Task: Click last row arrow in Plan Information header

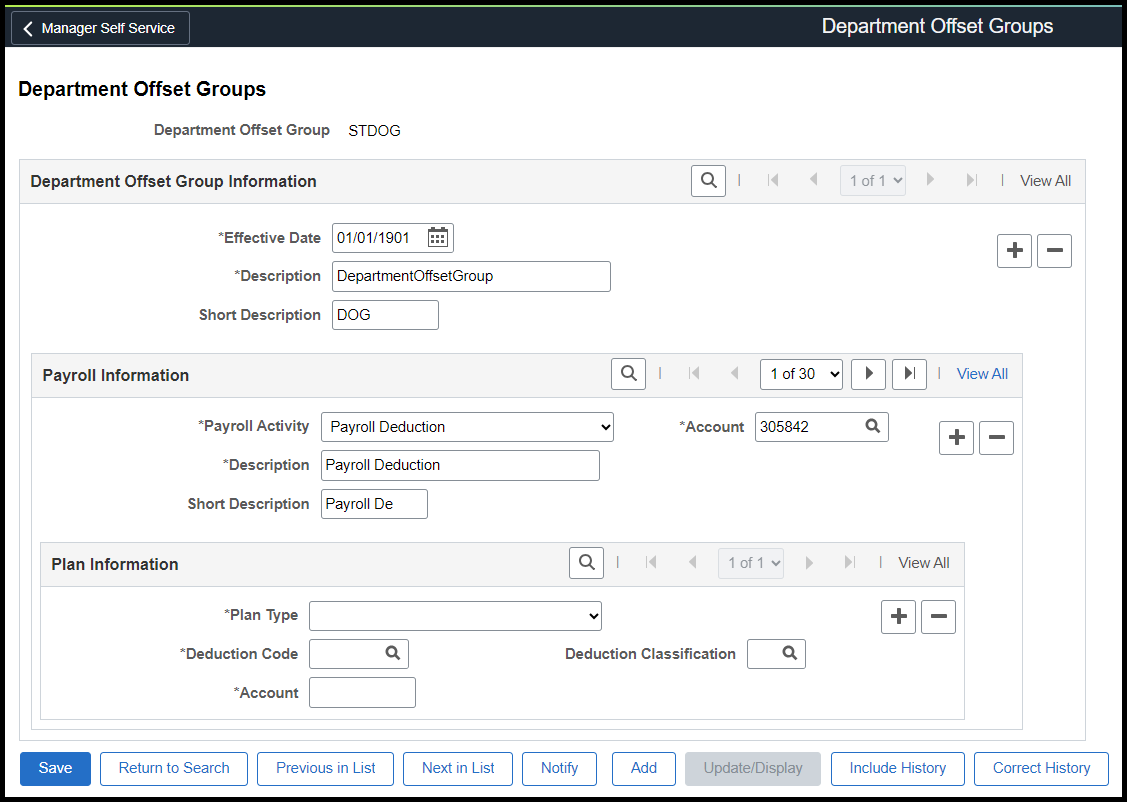Action: pos(850,563)
